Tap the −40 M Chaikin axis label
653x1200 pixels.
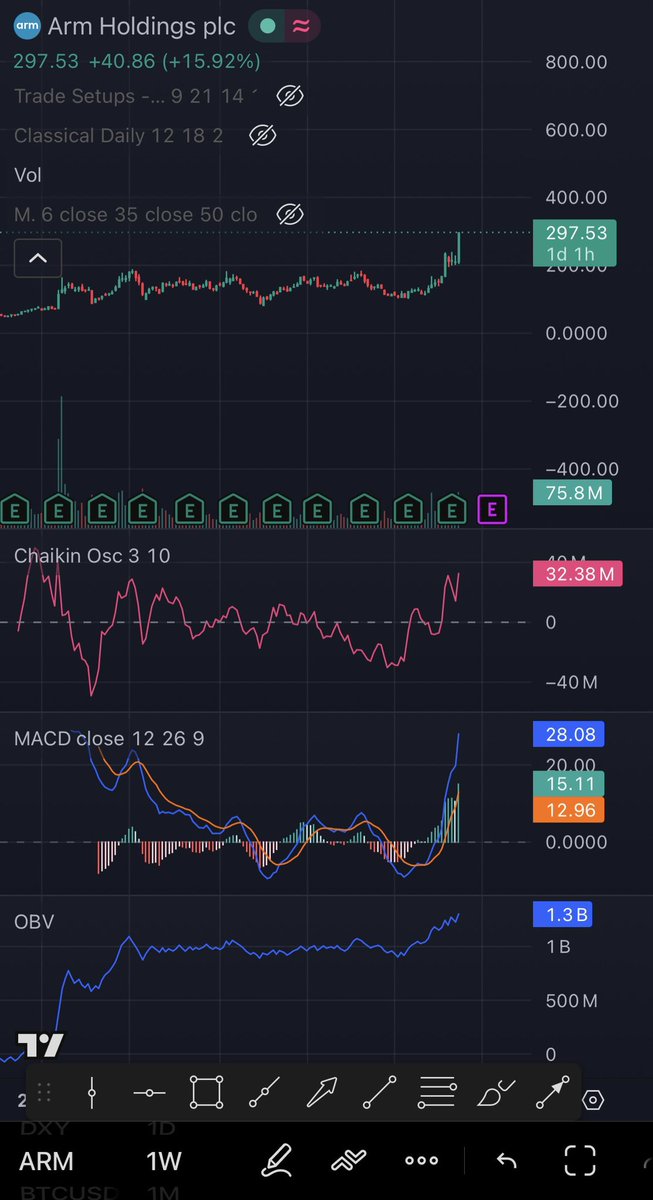(x=571, y=682)
